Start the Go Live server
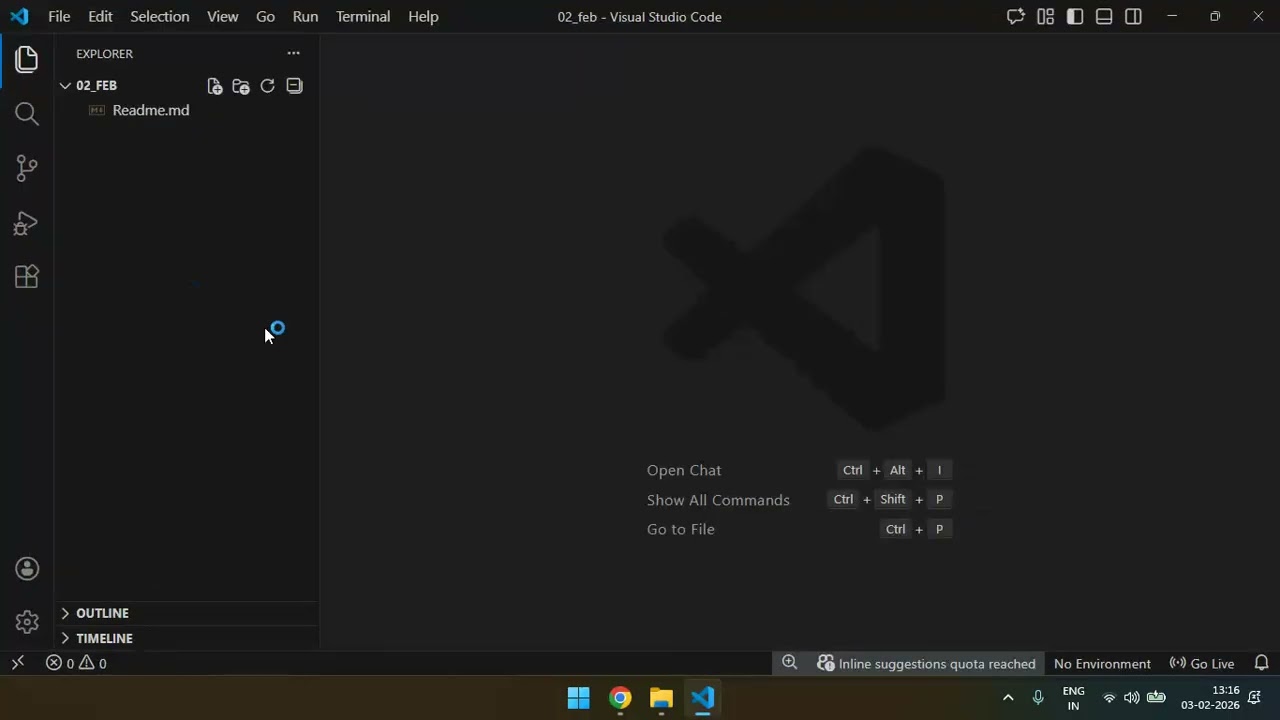This screenshot has height=720, width=1280. 1202,663
